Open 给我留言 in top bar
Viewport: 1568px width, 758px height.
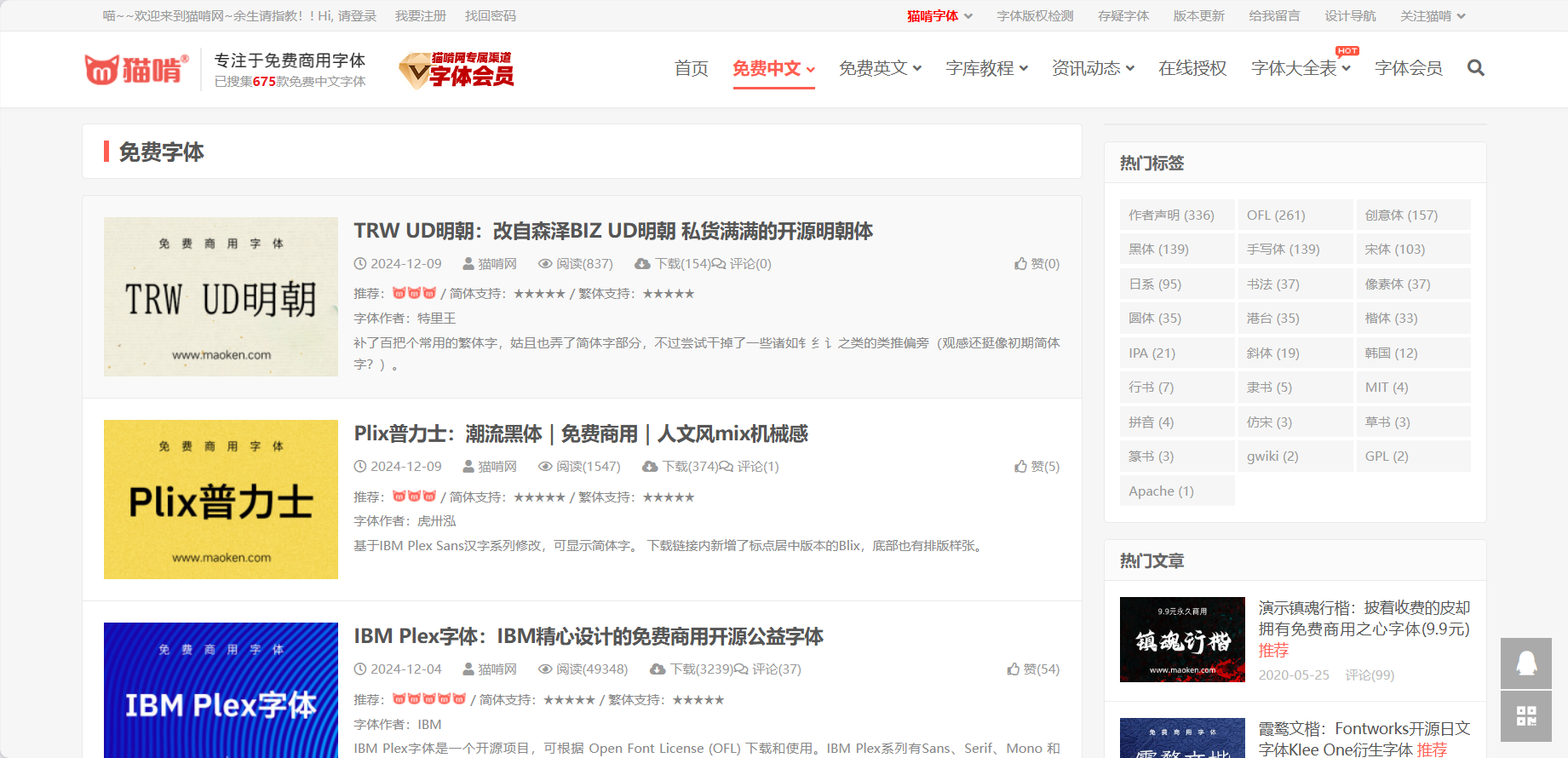1275,16
